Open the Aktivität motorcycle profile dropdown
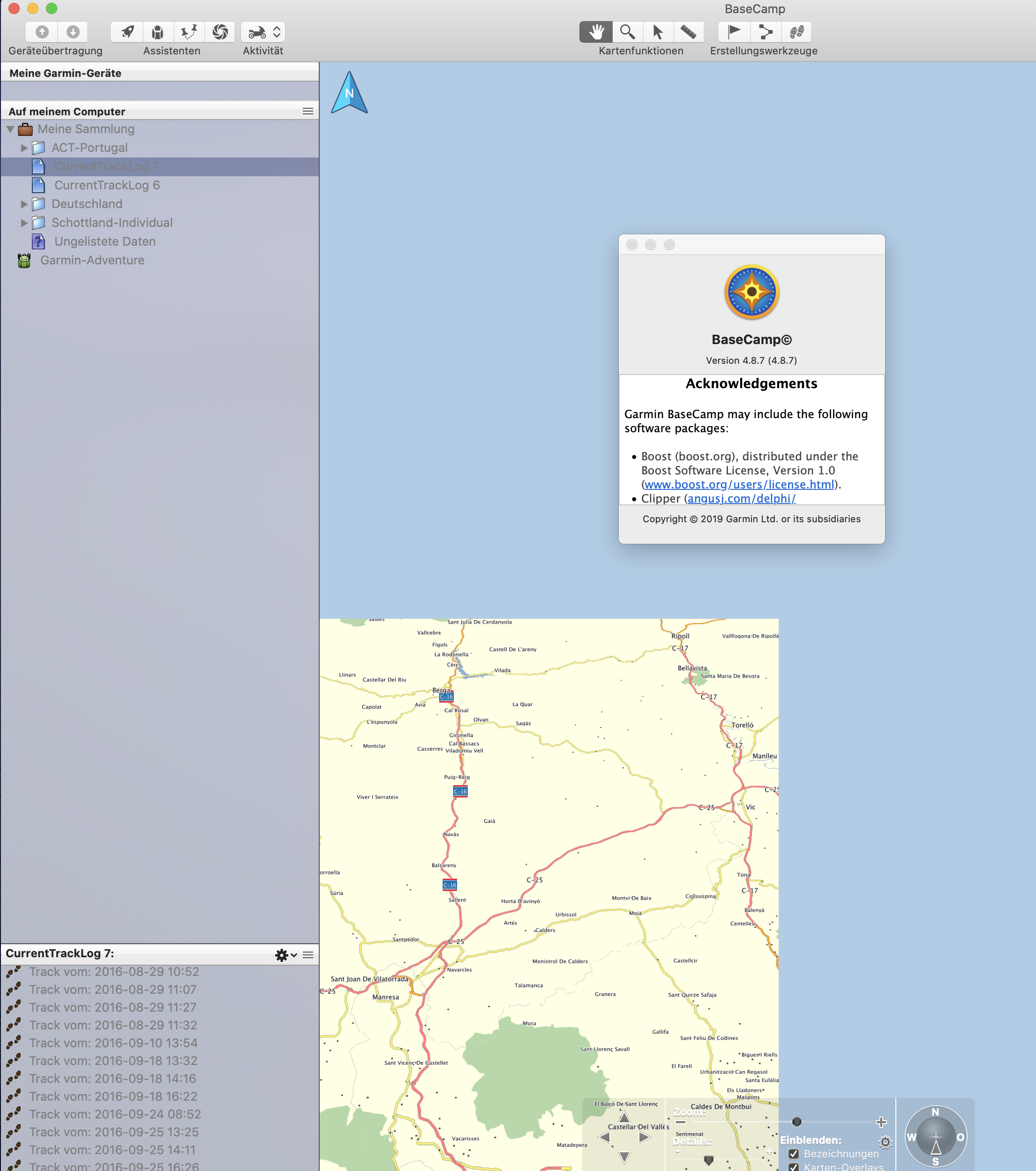The height and width of the screenshot is (1171, 1036). point(263,32)
